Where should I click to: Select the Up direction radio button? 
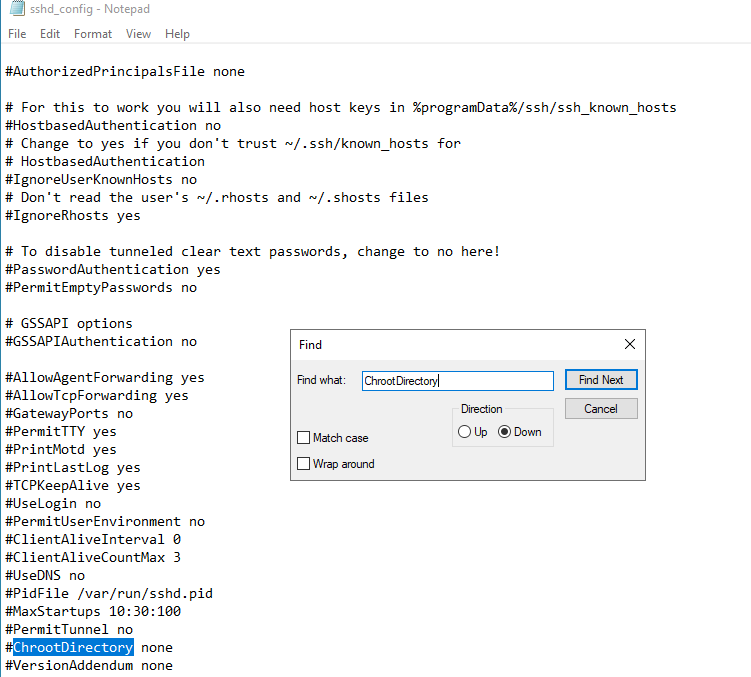[x=464, y=432]
